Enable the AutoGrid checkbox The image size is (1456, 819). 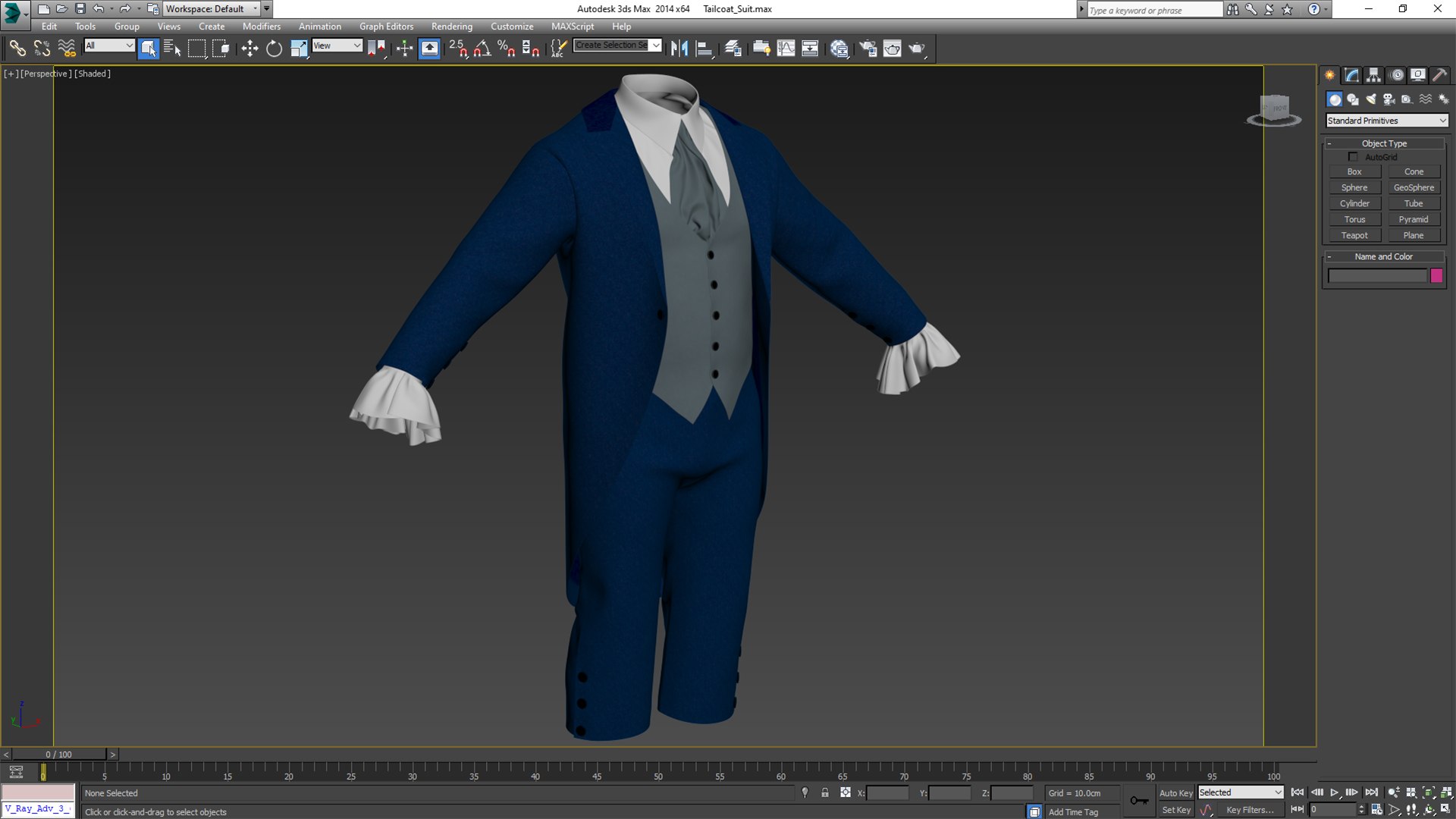coord(1353,157)
